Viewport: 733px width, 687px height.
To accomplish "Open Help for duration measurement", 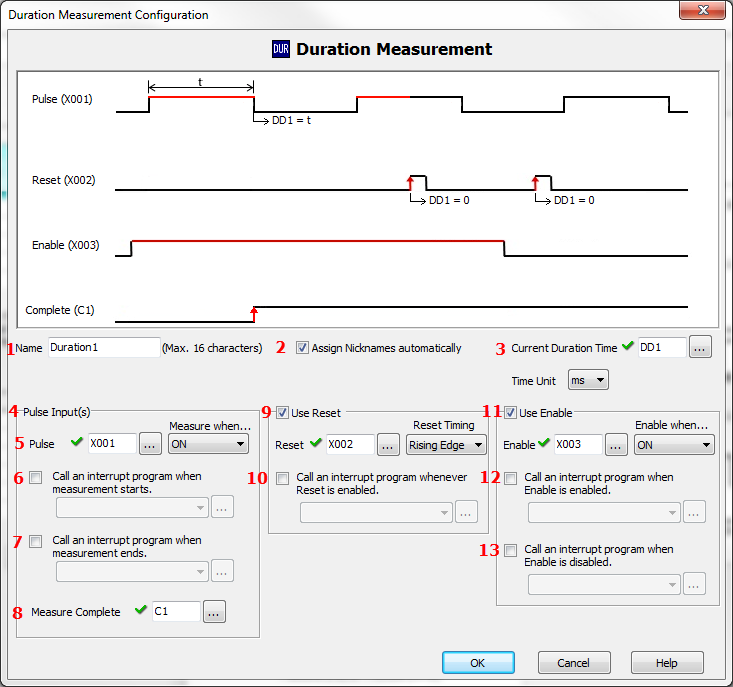I will (667, 663).
